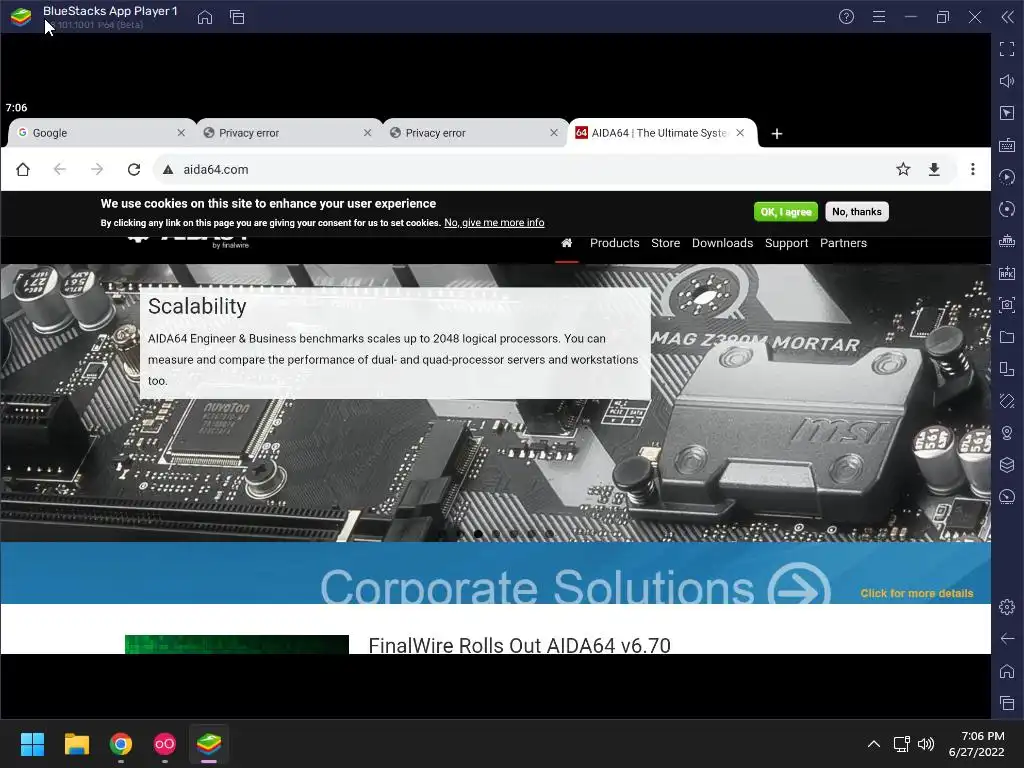Image resolution: width=1024 pixels, height=768 pixels.
Task: Open Chrome from the taskbar
Action: (121, 744)
